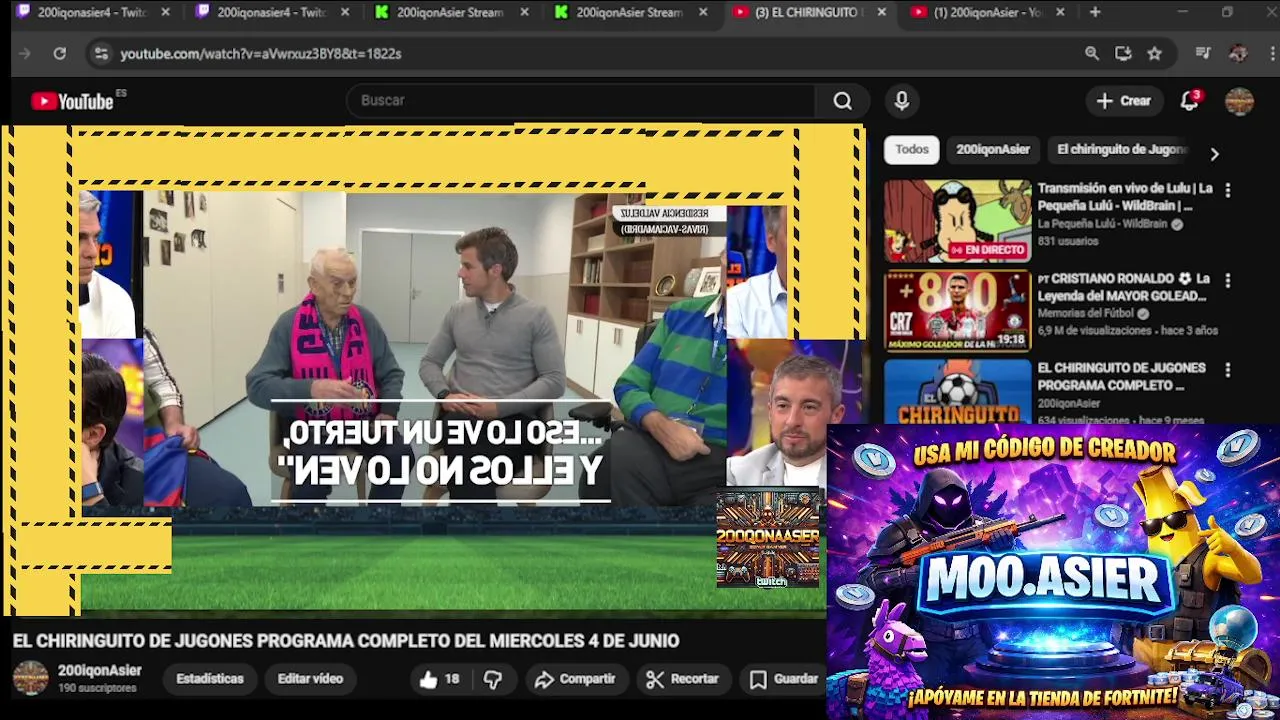Close the (1) 200iqonAsier YouTube tab
Viewport: 1280px width, 720px height.
pyautogui.click(x=1060, y=13)
